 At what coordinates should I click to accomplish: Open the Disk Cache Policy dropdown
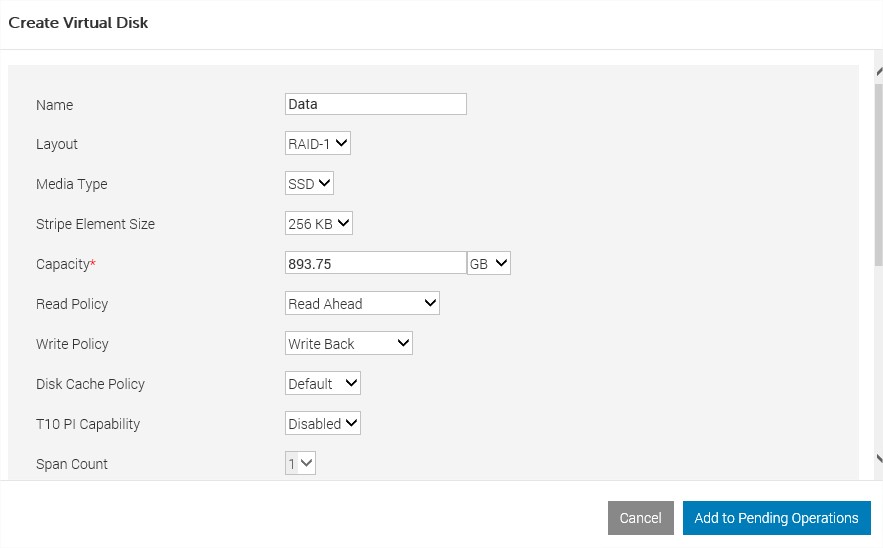coord(323,384)
